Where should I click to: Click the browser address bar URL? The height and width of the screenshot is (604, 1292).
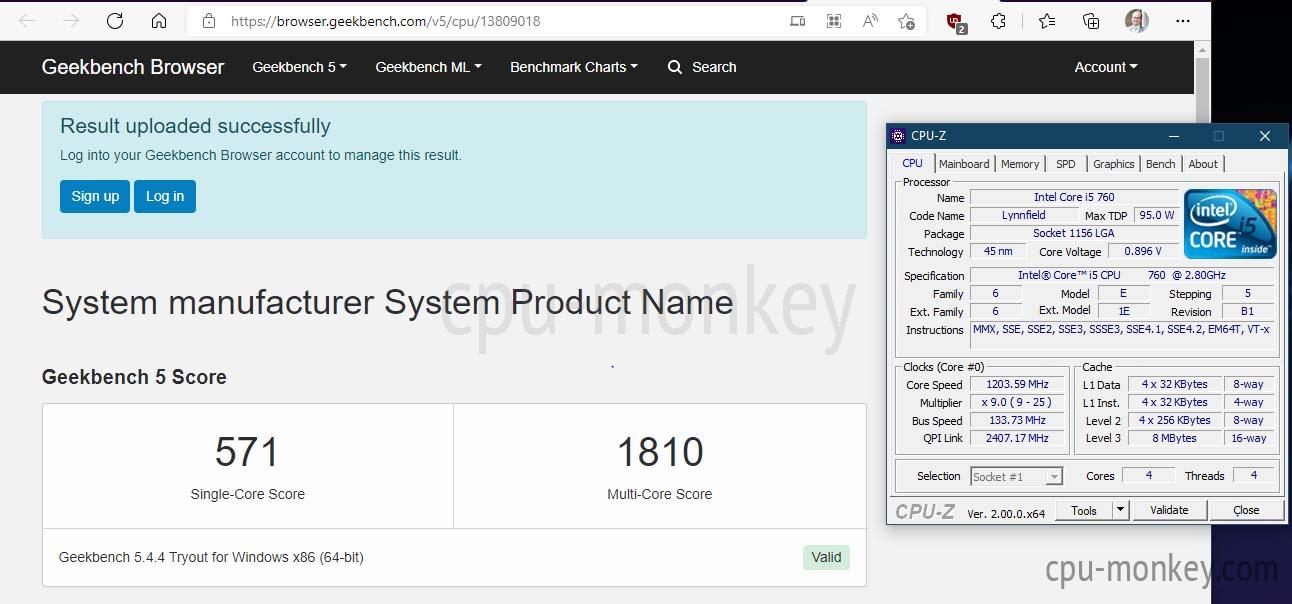pyautogui.click(x=385, y=21)
